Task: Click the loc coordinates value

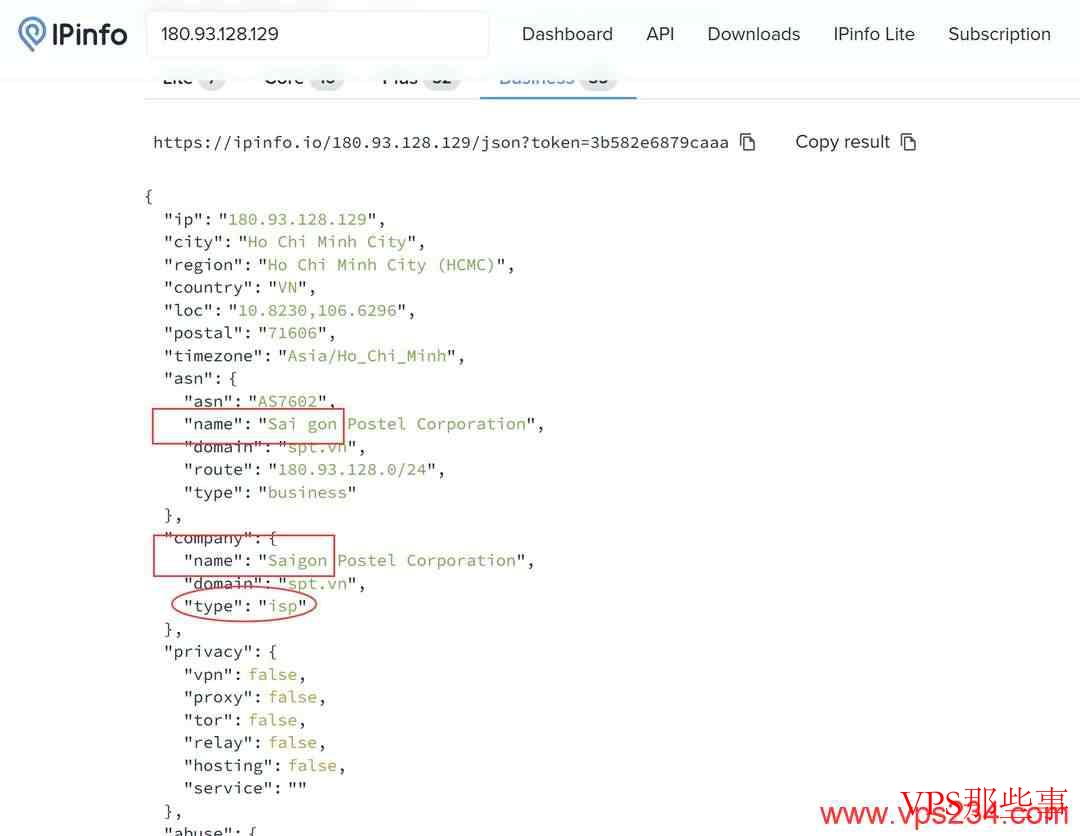Action: click(x=316, y=310)
